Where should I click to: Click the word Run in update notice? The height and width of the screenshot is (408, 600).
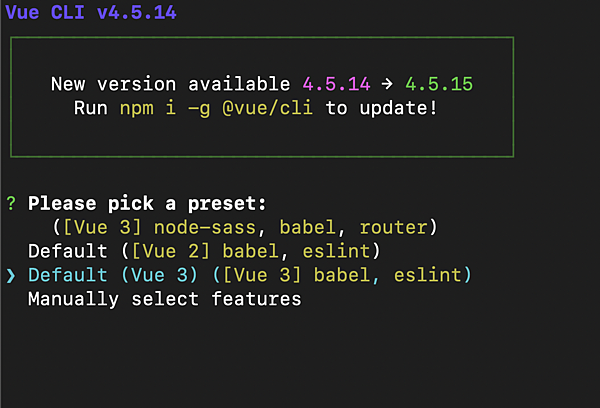coord(91,108)
